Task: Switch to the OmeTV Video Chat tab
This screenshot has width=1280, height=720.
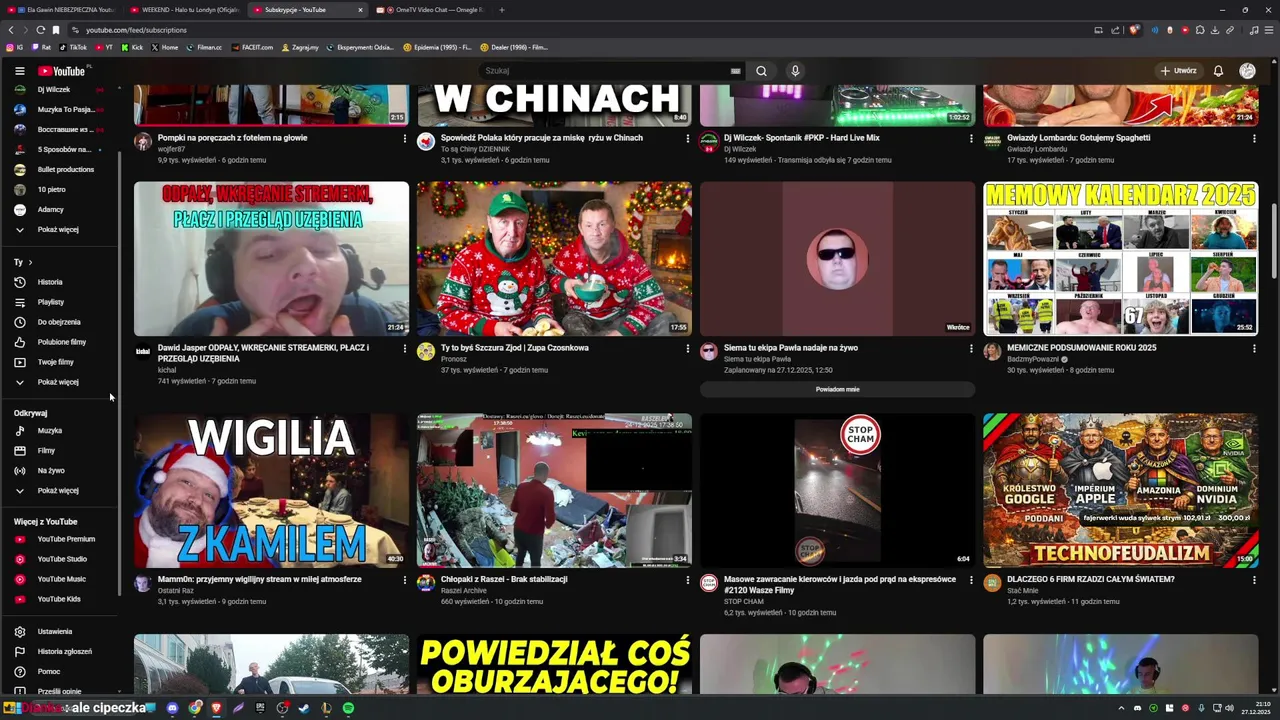Action: click(x=428, y=10)
